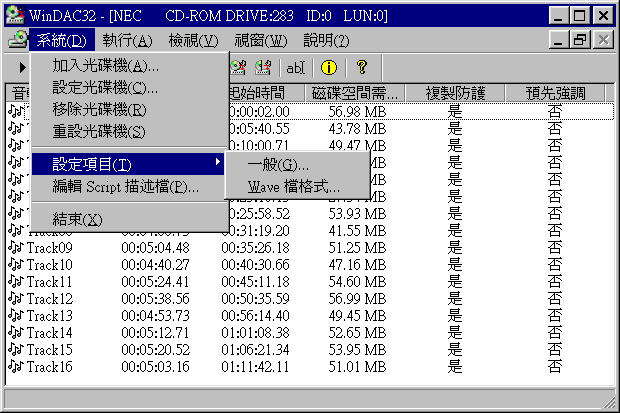Select the Track12 row
The image size is (620, 413).
pos(310,299)
